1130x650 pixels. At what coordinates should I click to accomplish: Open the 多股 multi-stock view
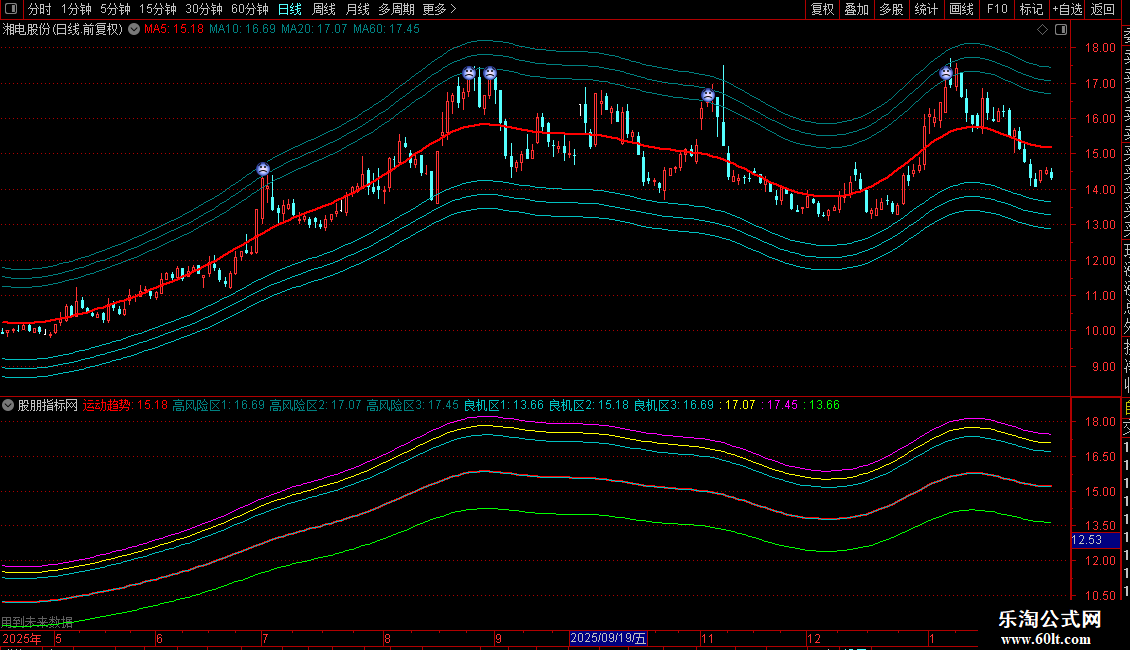point(891,9)
